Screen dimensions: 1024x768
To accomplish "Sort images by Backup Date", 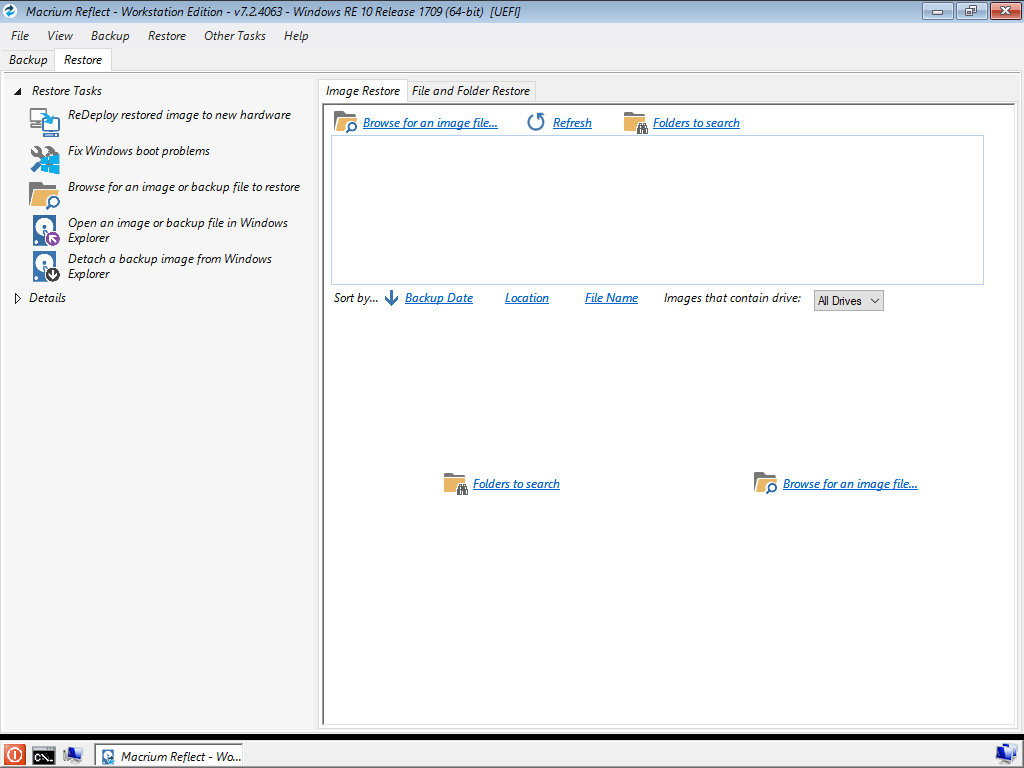I will pos(439,298).
